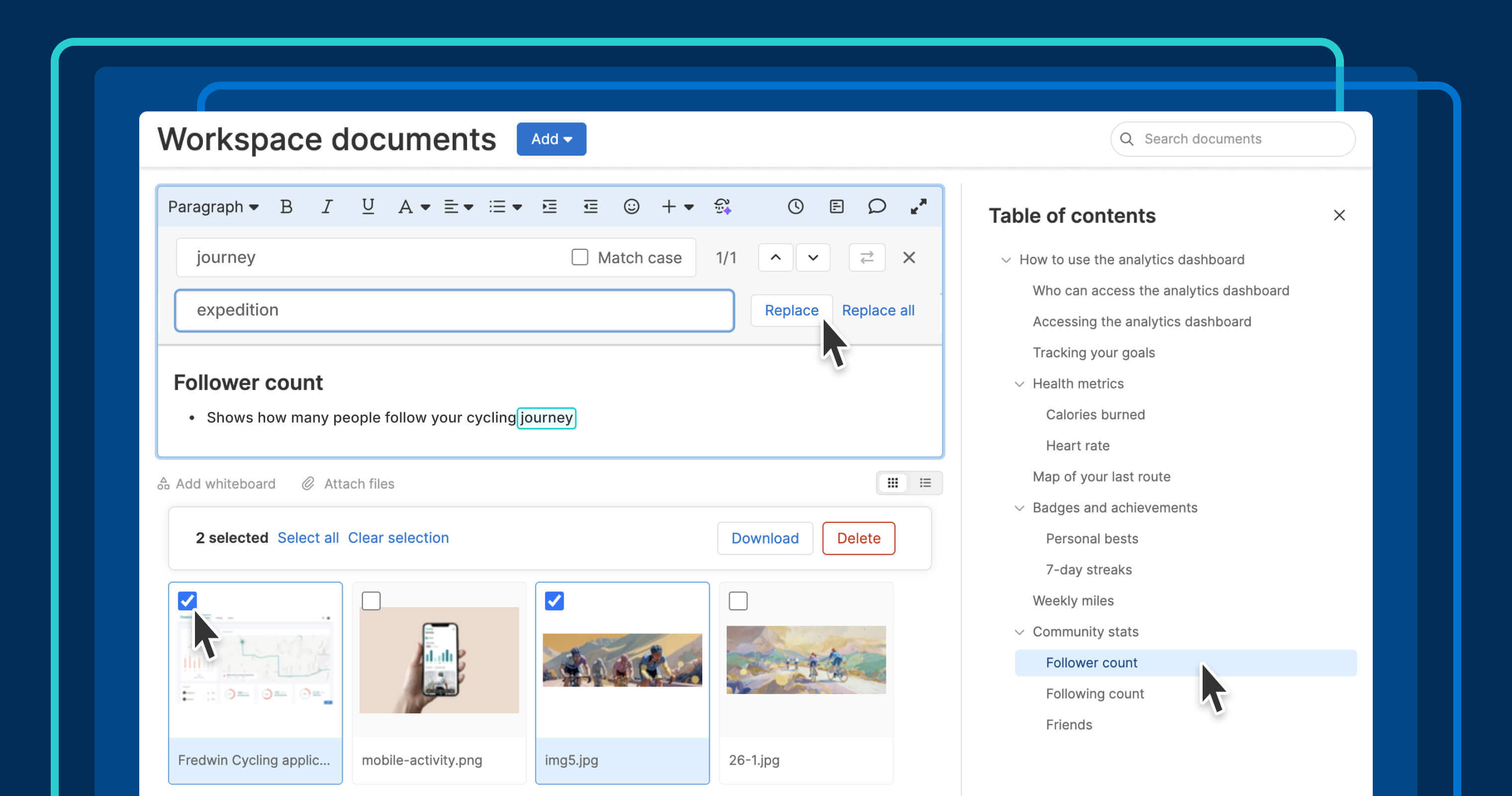Image resolution: width=1512 pixels, height=796 pixels.
Task: Go to next search match
Action: pos(813,258)
